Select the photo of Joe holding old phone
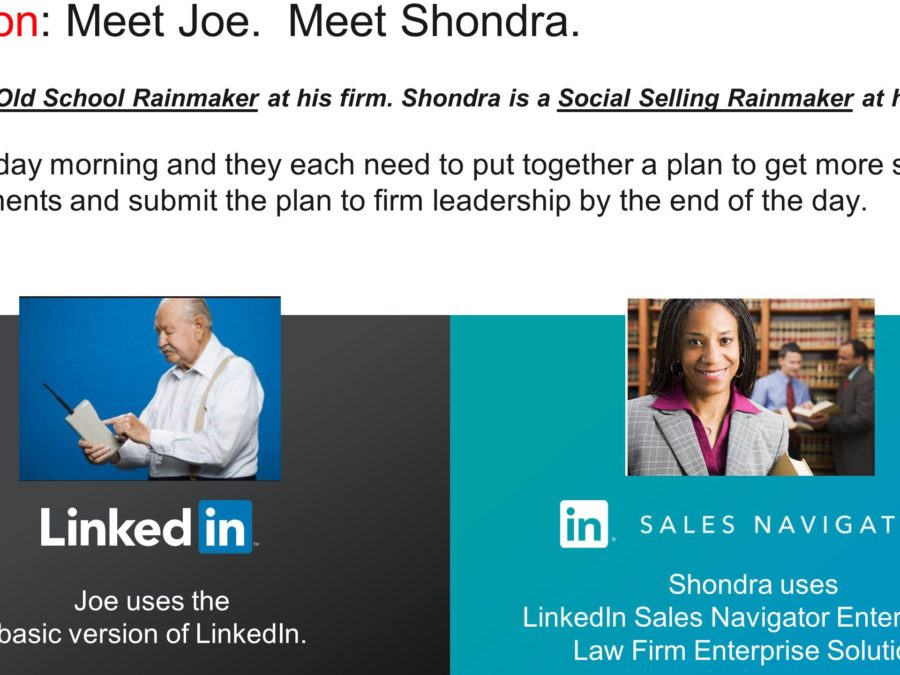 [x=150, y=389]
